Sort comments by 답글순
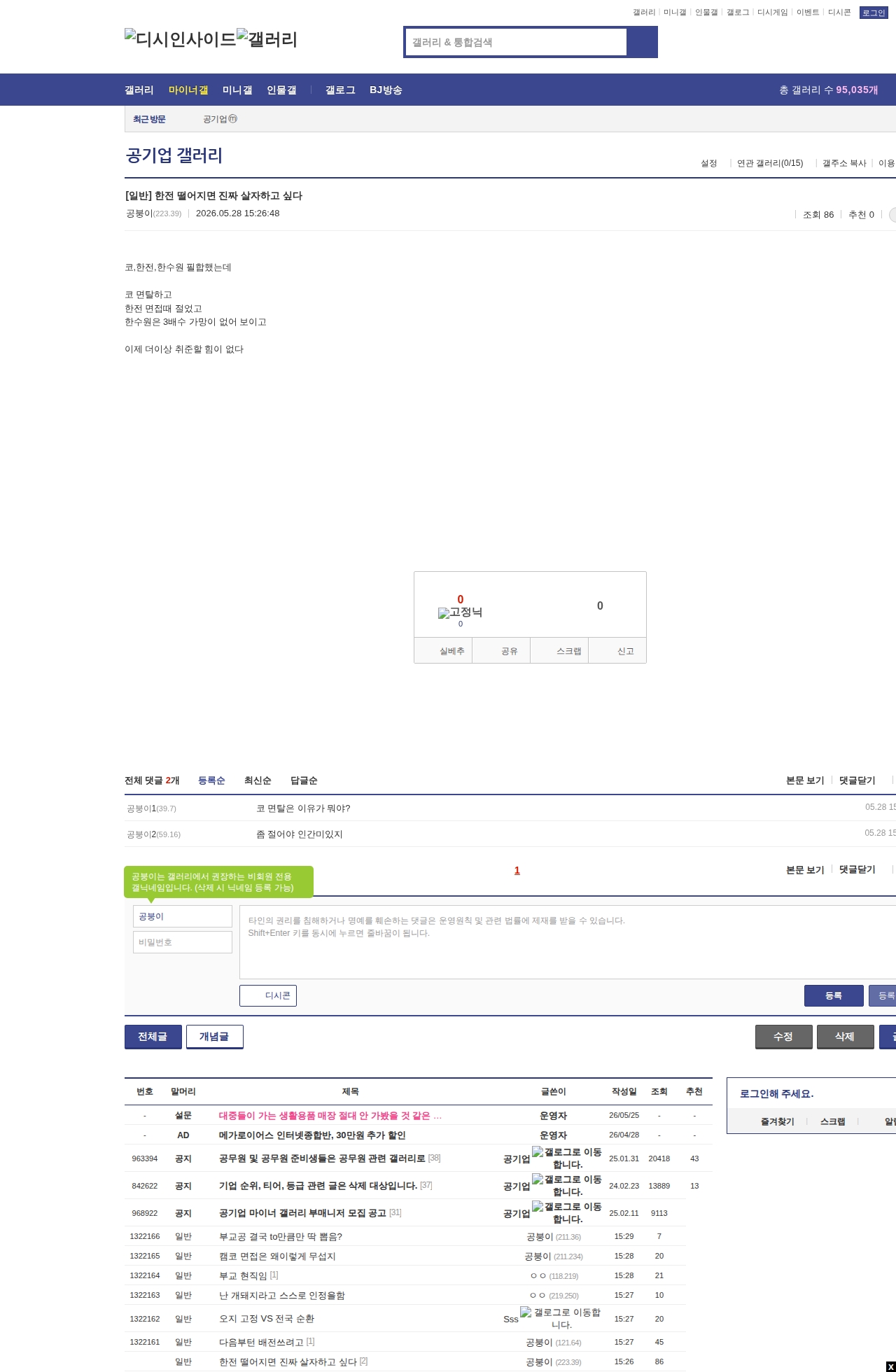Screen dimensions: 896x1372 coord(304,780)
